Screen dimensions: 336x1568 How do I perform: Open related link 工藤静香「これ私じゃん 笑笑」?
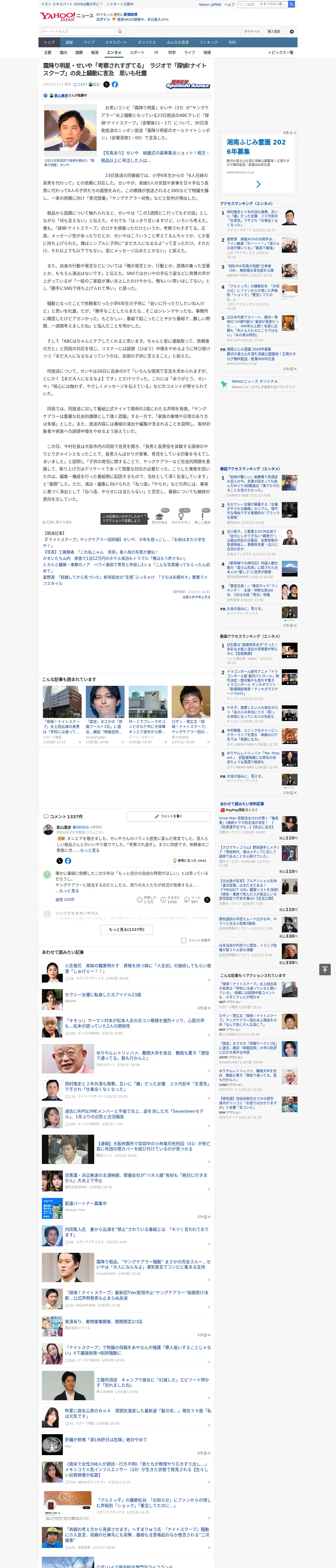coord(101,552)
